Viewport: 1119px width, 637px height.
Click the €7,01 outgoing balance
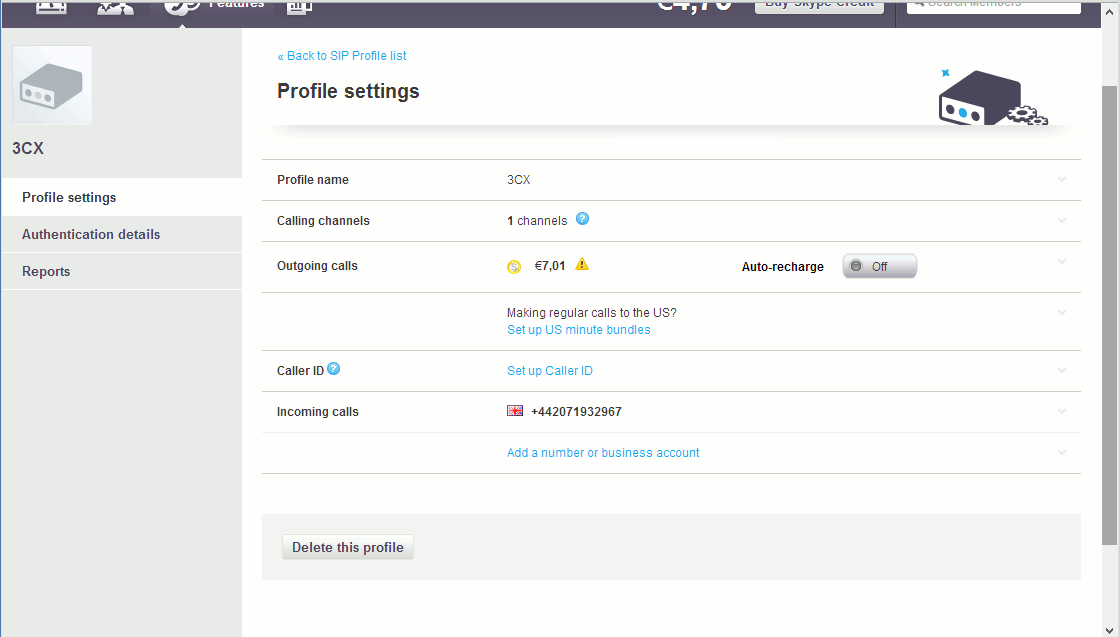[x=550, y=266]
